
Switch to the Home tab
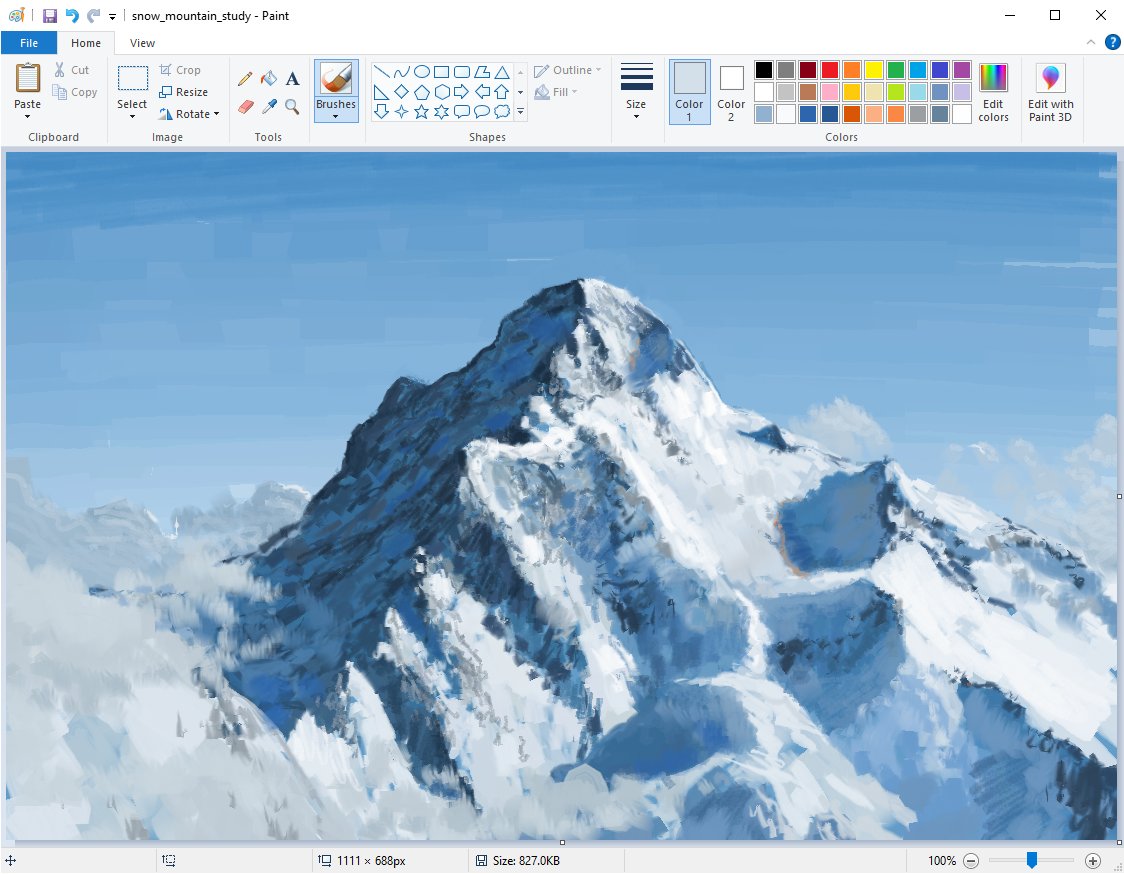[86, 43]
